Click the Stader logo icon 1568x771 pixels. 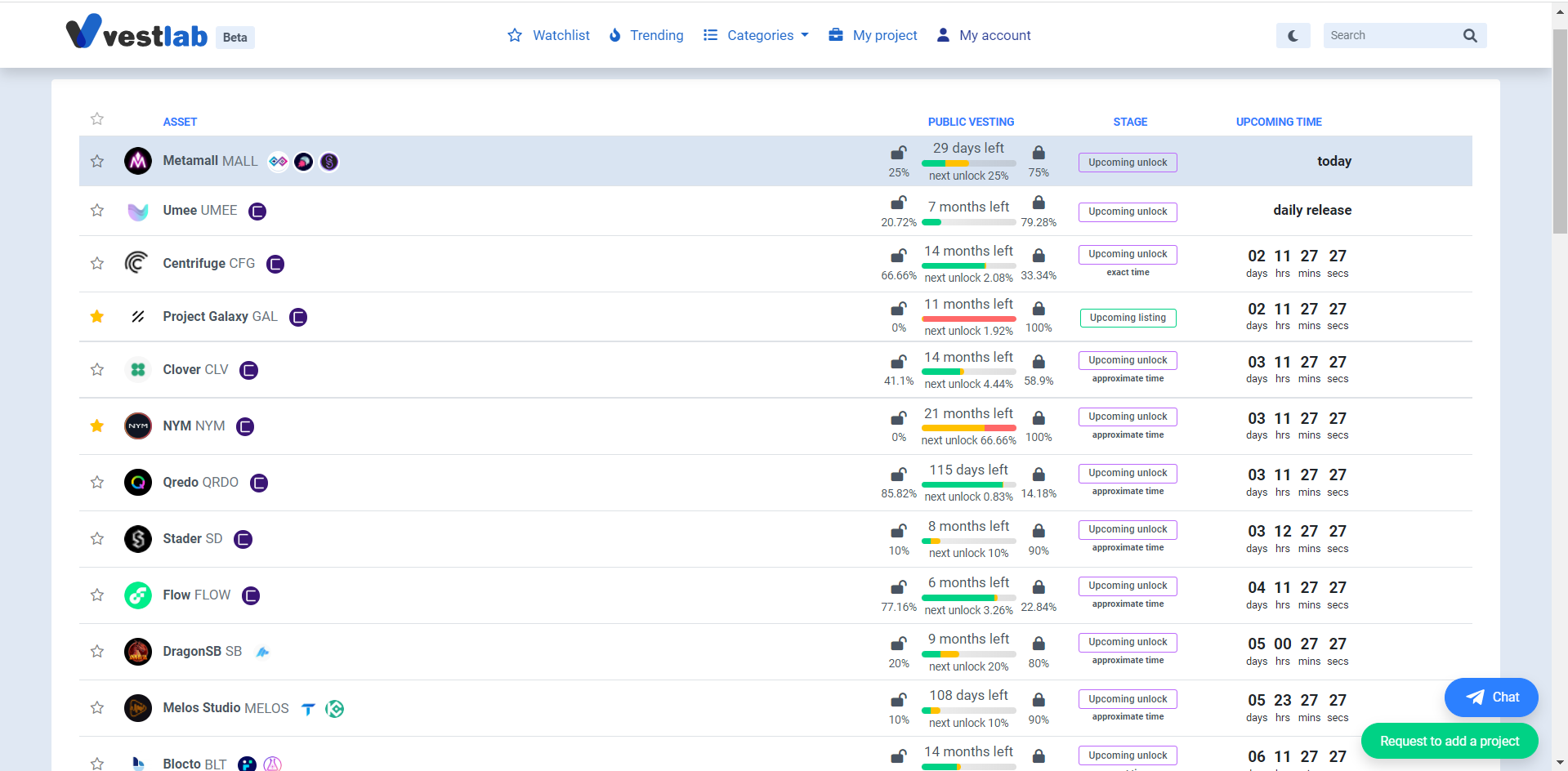coord(138,538)
